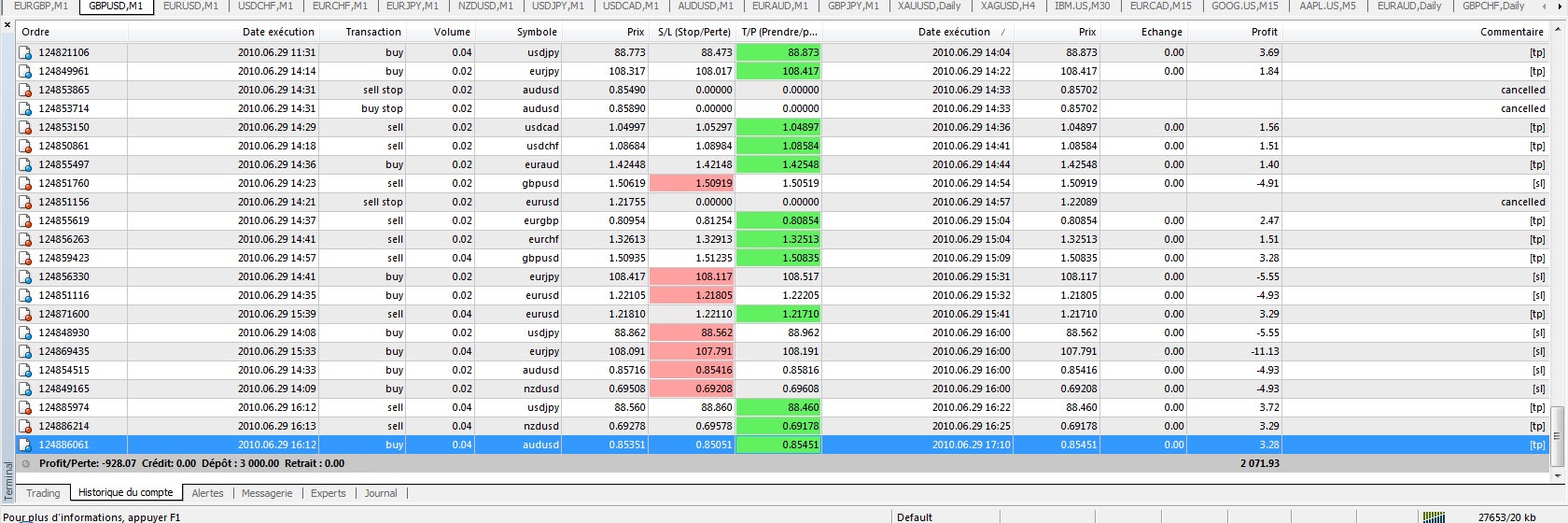Open the AAPL.US,M5 chart tab
Viewport: 1568px width, 523px height.
1328,6
